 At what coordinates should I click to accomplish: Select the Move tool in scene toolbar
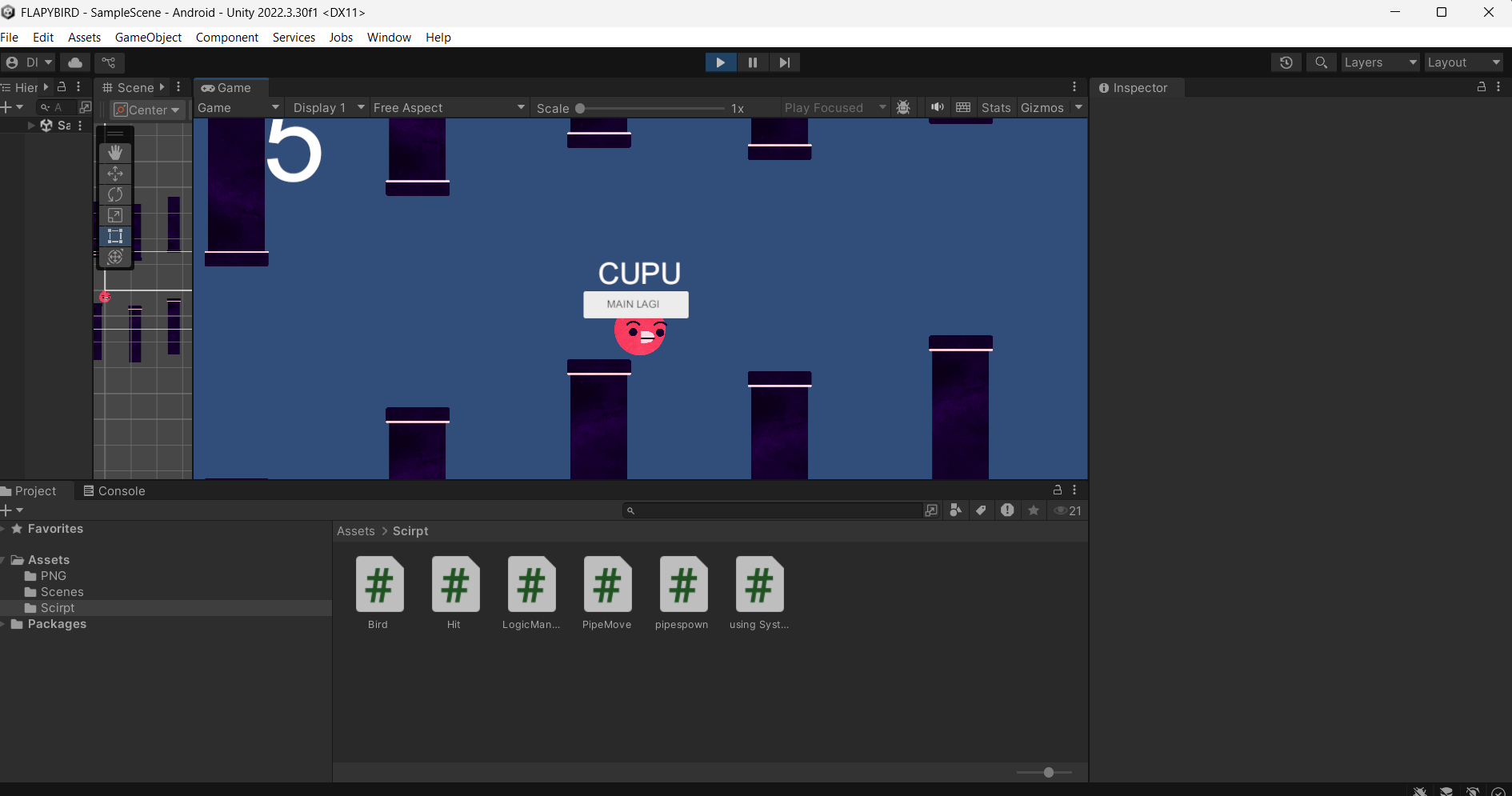(115, 174)
